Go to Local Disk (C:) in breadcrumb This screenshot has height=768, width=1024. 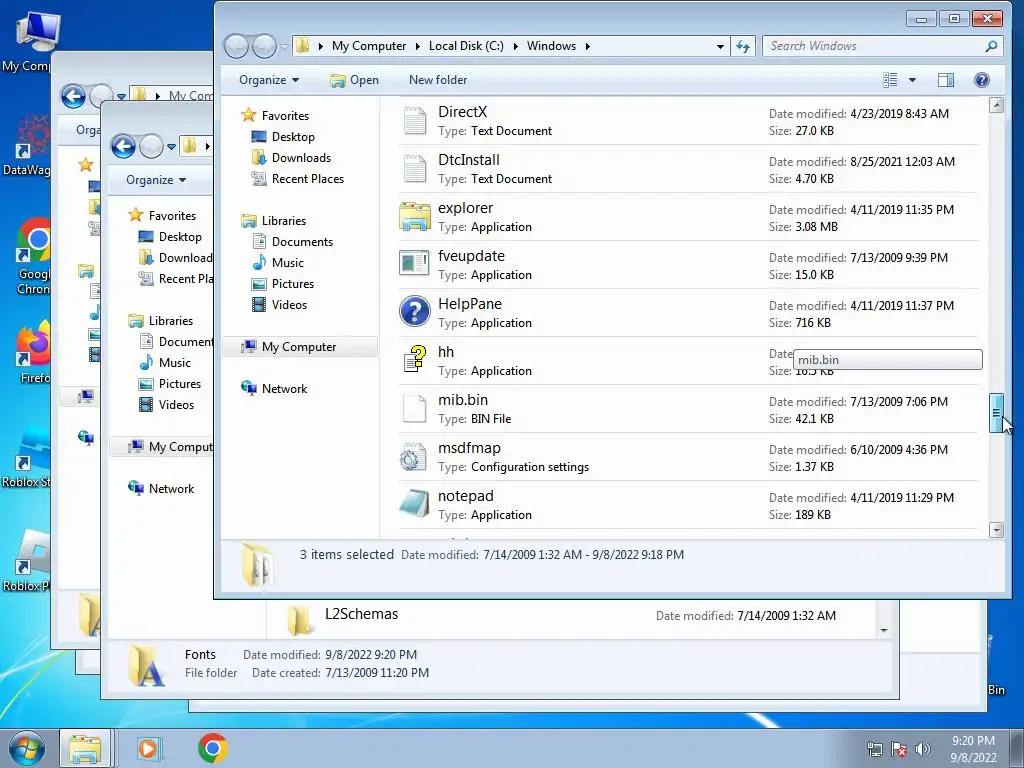coord(466,46)
